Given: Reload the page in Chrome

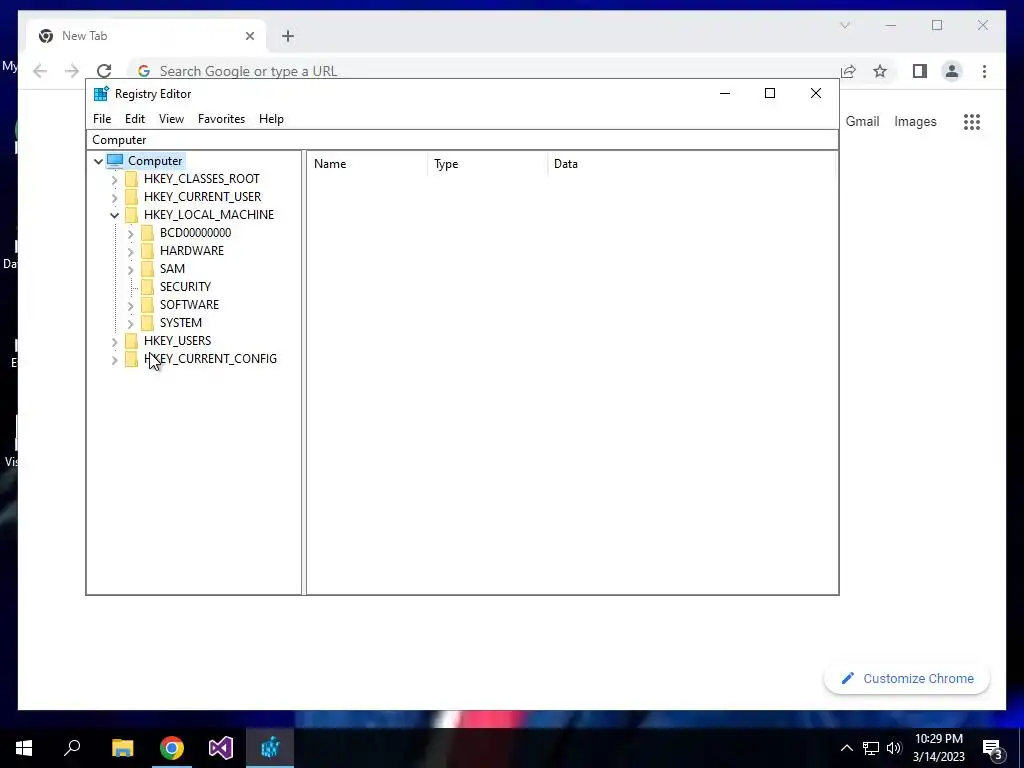Looking at the screenshot, I should (x=104, y=71).
